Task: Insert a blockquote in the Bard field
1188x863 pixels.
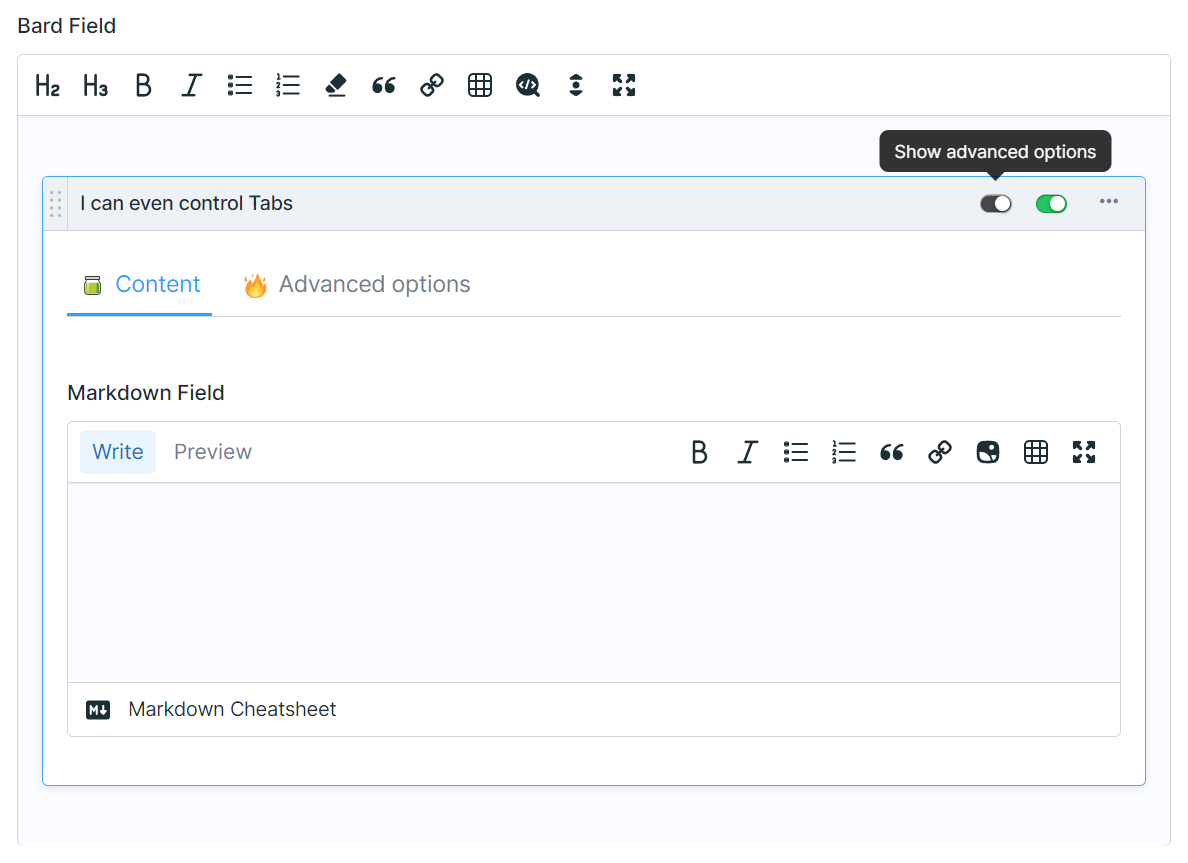Action: (383, 85)
